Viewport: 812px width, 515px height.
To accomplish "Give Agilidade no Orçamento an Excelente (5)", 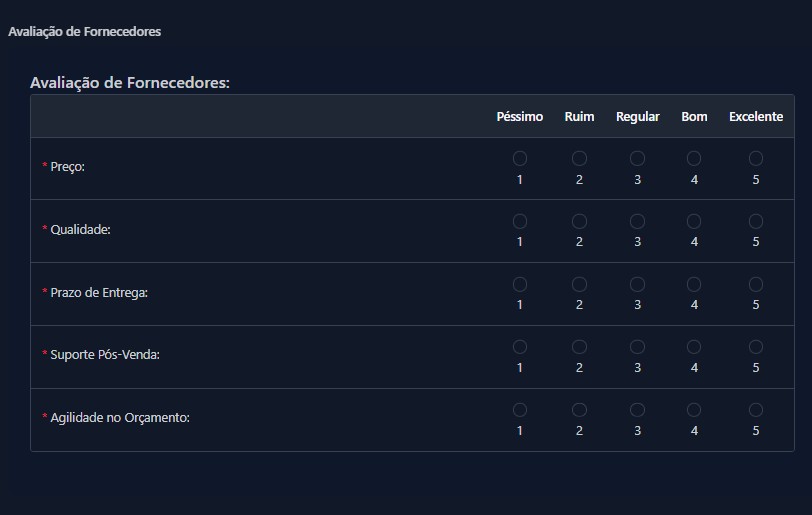I will pyautogui.click(x=756, y=410).
